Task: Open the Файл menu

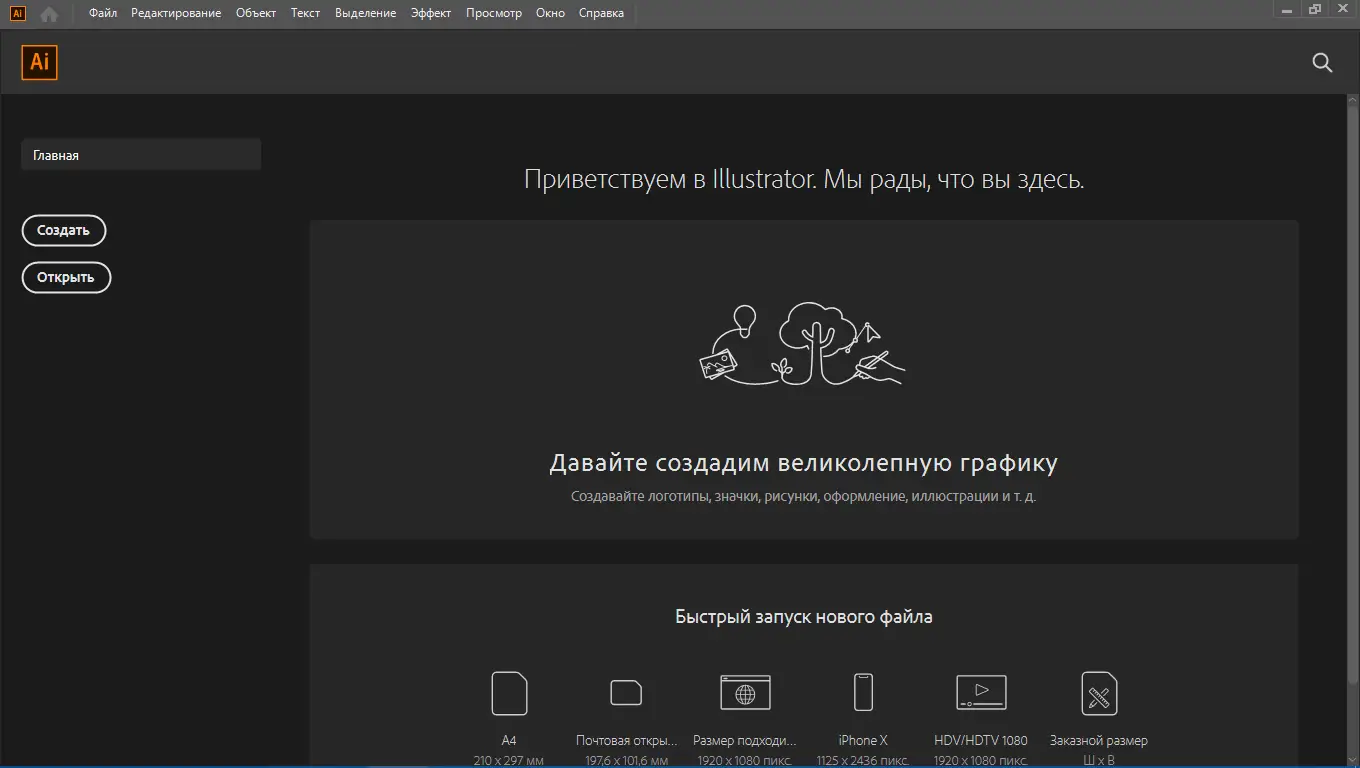Action: (102, 13)
